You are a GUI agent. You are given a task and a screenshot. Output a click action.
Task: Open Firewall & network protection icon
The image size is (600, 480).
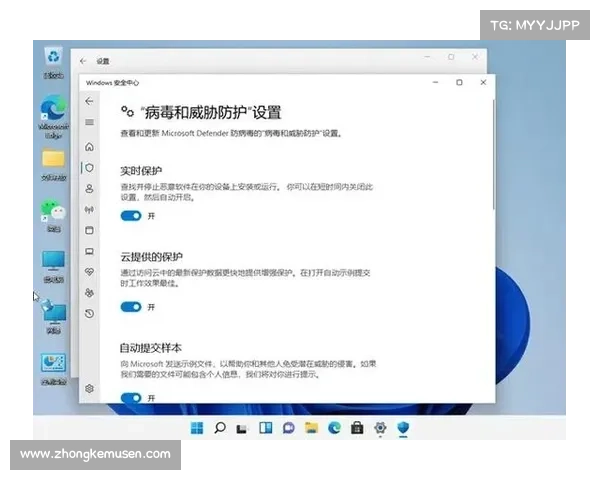89,209
